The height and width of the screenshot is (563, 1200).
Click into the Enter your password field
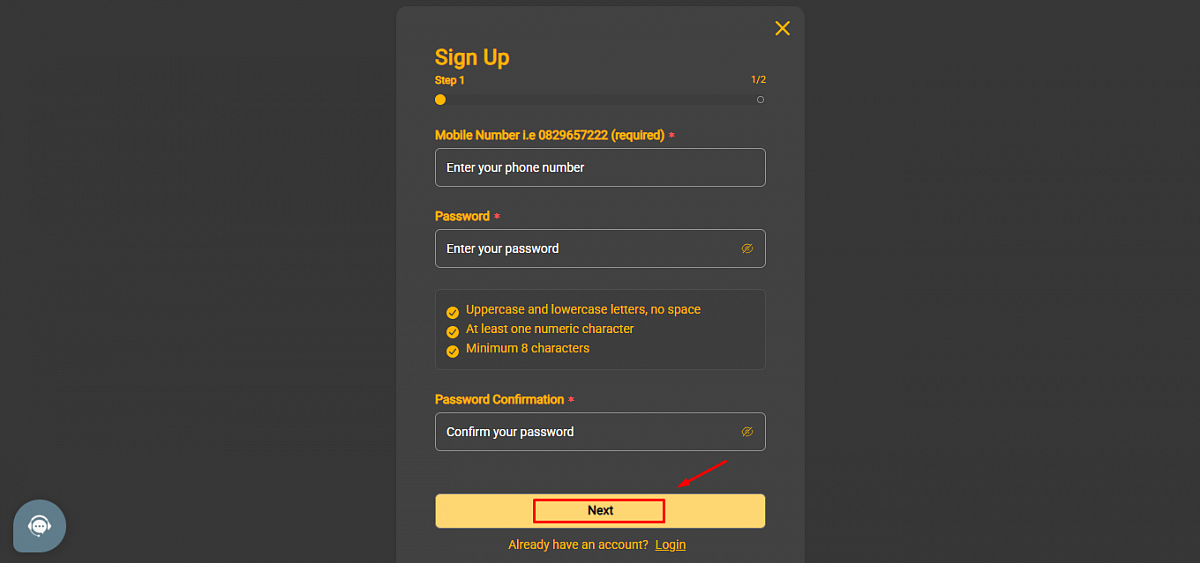585,249
